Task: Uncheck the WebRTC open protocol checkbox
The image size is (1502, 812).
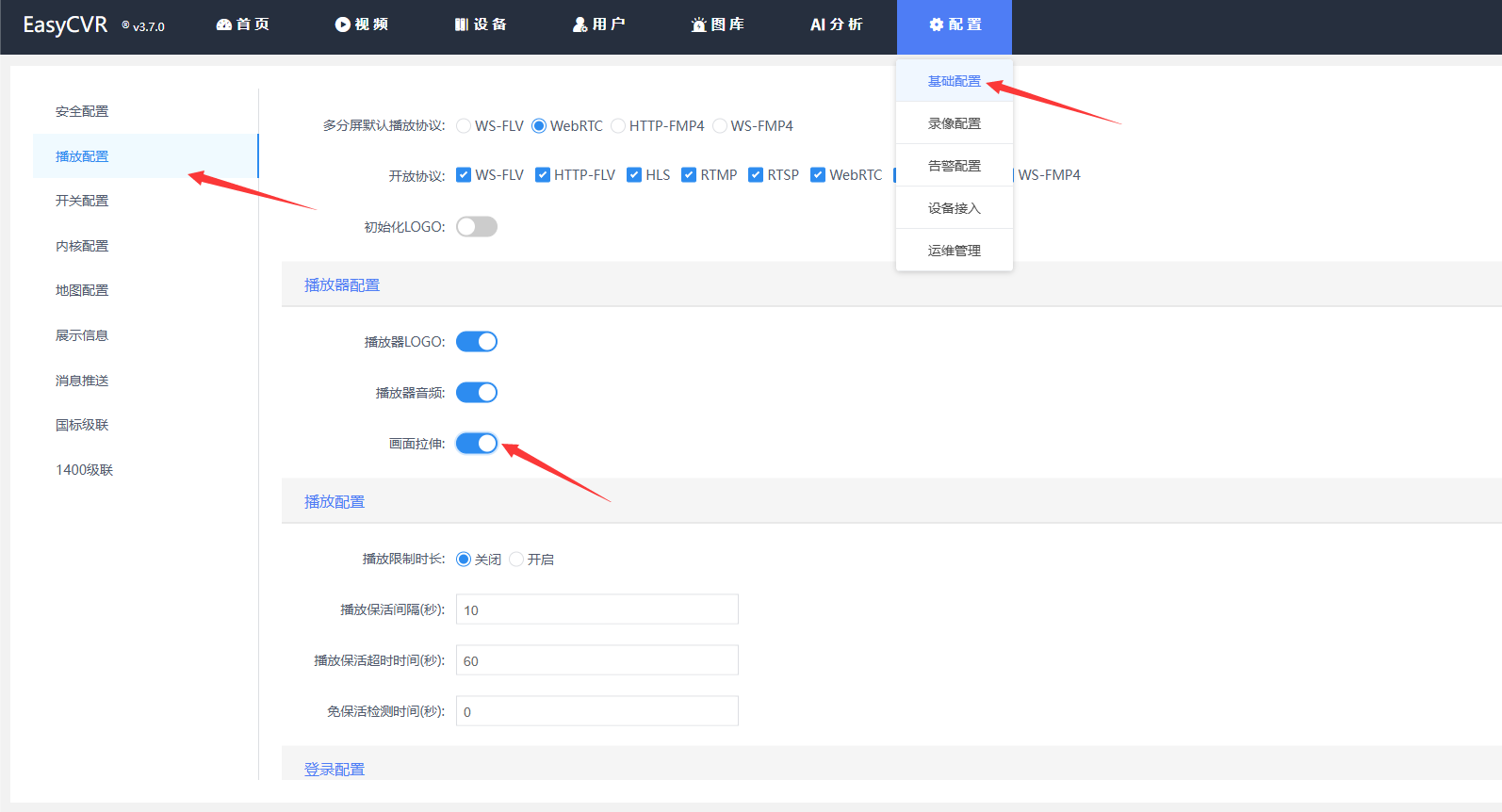Action: click(818, 174)
